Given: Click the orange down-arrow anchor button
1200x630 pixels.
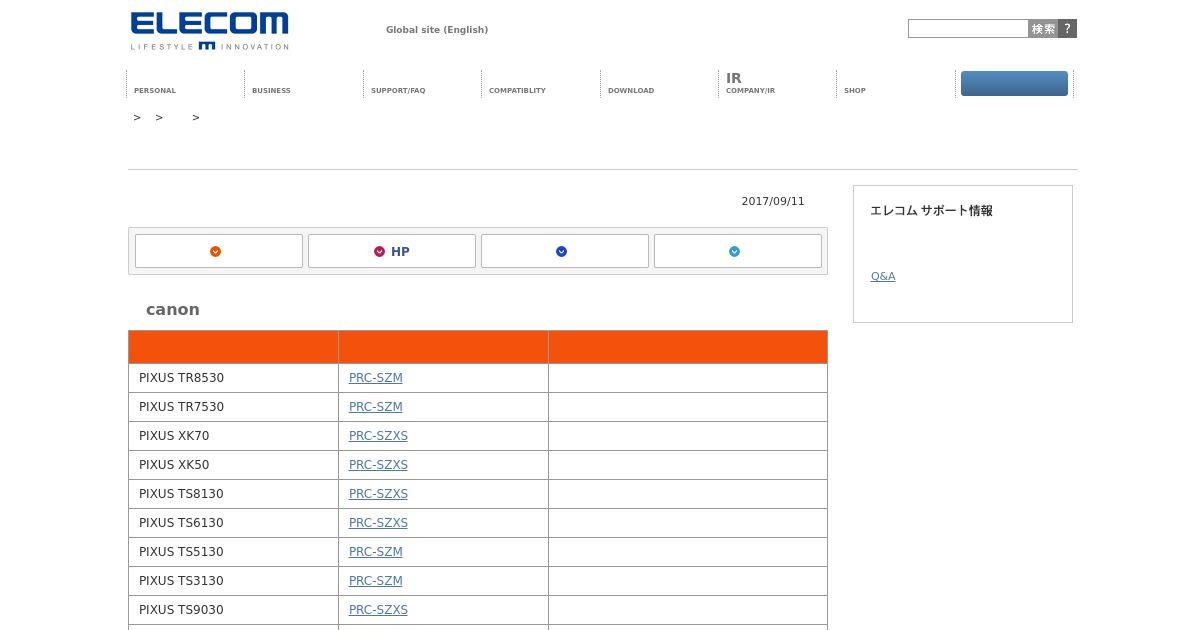Looking at the screenshot, I should (x=219, y=251).
